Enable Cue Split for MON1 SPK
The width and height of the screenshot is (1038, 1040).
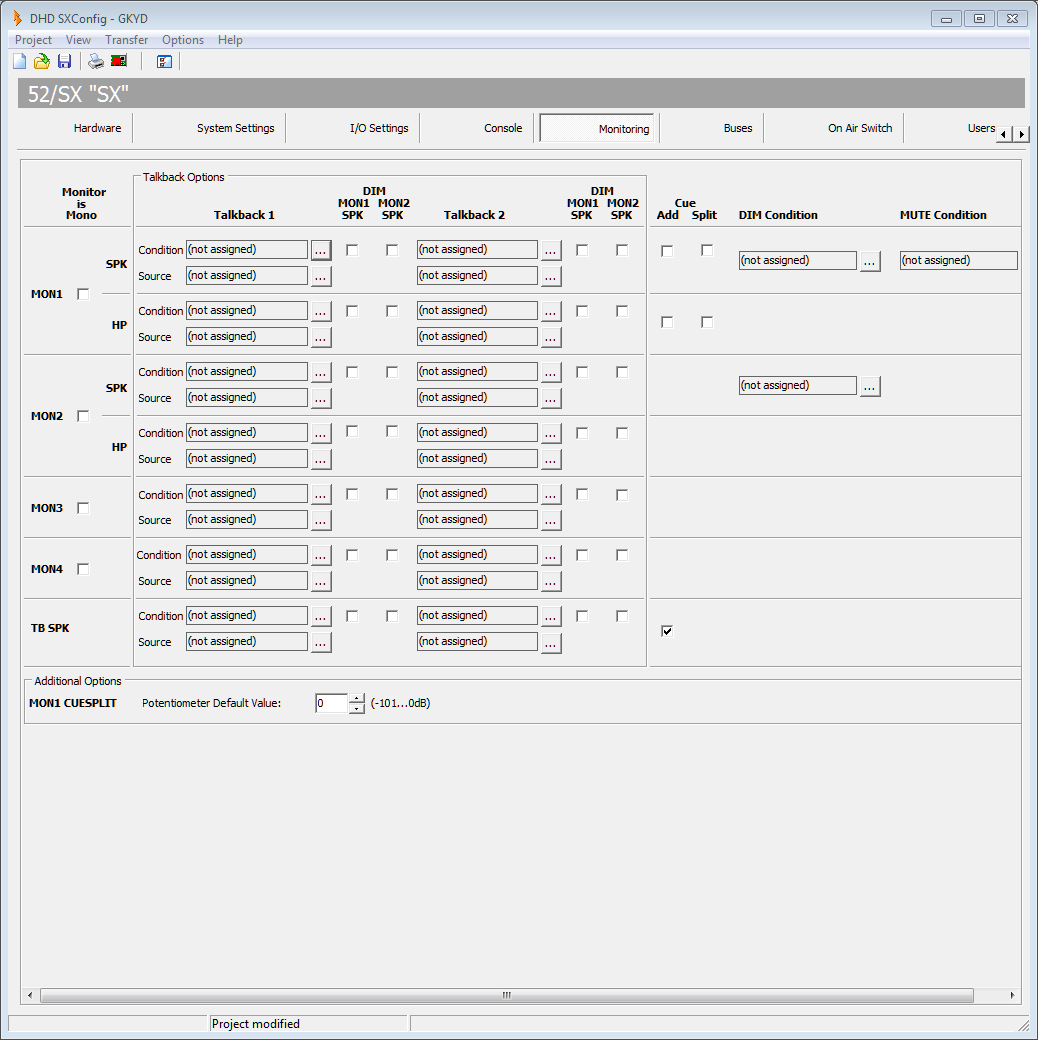pyautogui.click(x=707, y=250)
